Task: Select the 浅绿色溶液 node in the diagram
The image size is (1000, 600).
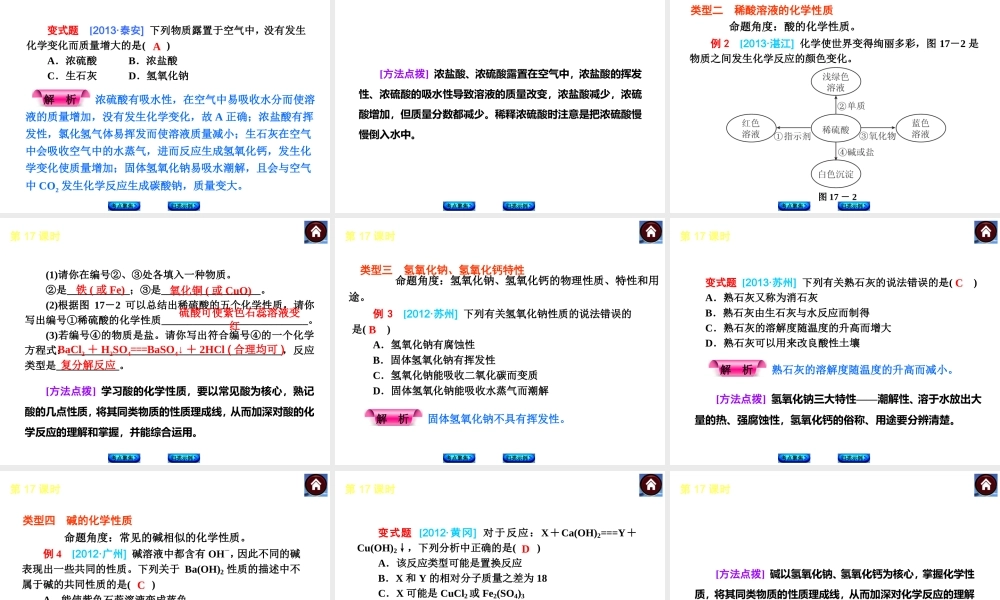Action: coord(835,82)
